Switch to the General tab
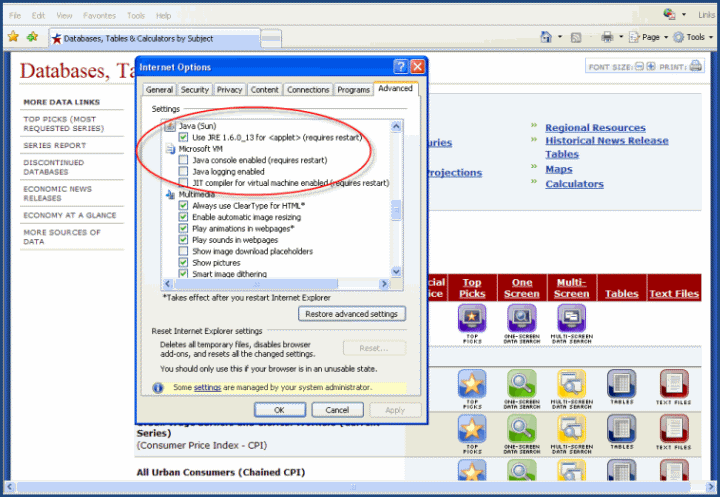 click(159, 90)
